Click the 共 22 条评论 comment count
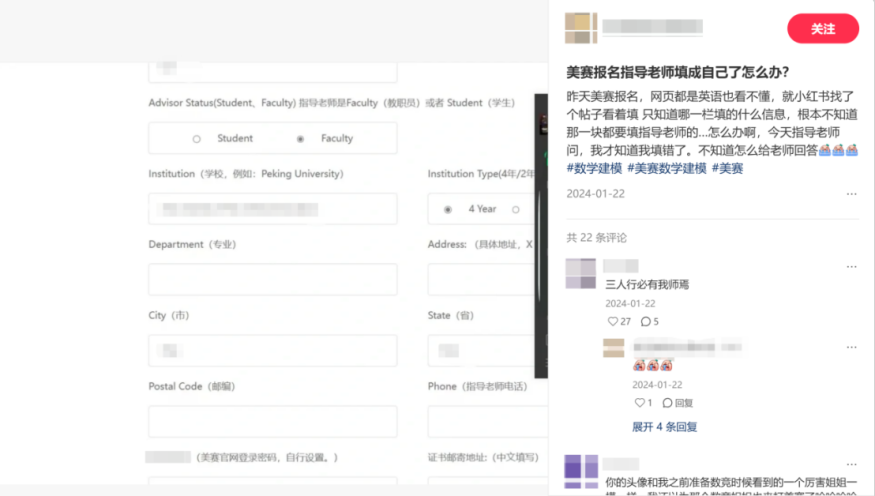 tap(597, 238)
